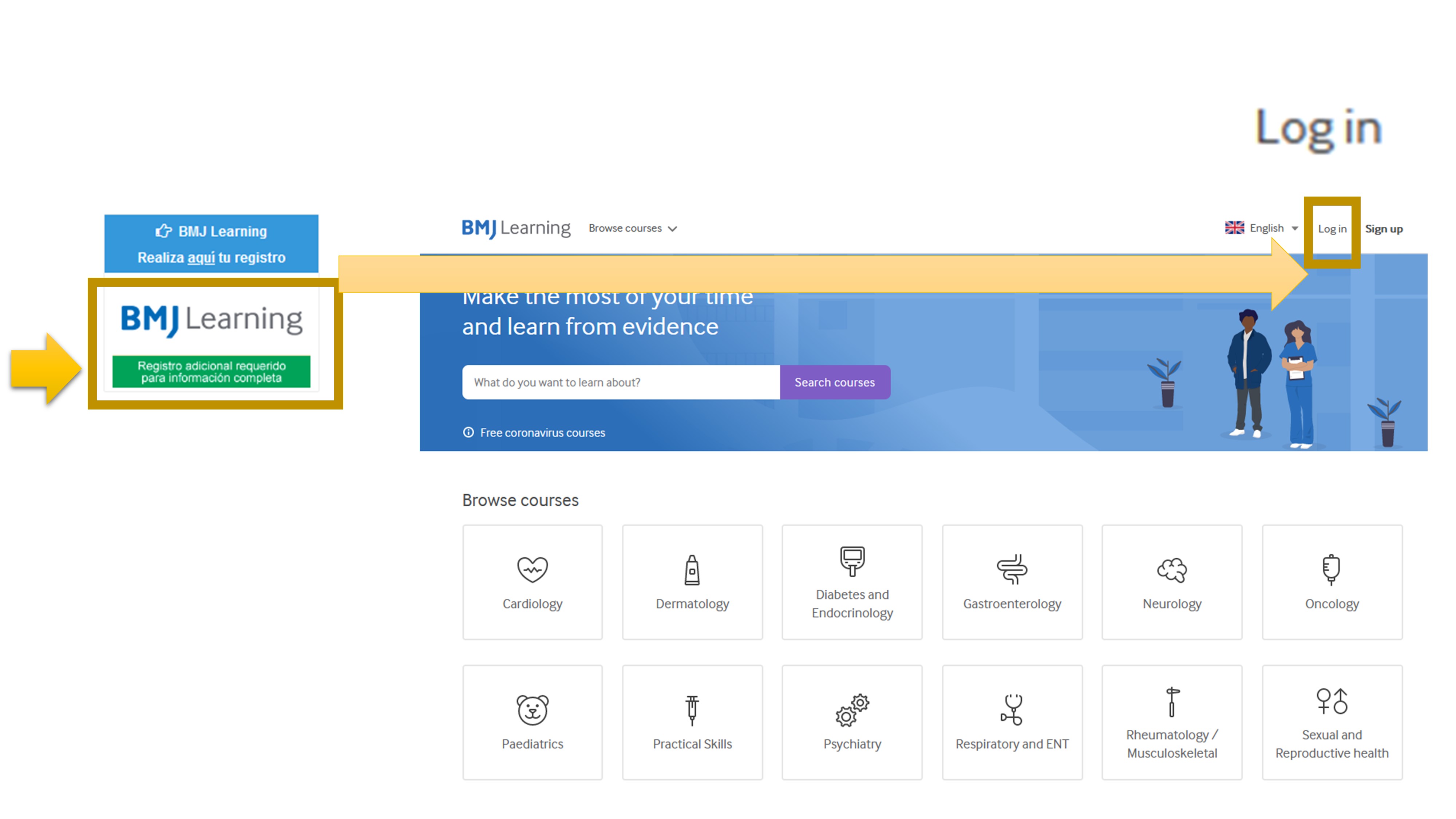Click the Browse courses chevron arrow
Viewport: 1456px width, 819px height.
click(672, 229)
